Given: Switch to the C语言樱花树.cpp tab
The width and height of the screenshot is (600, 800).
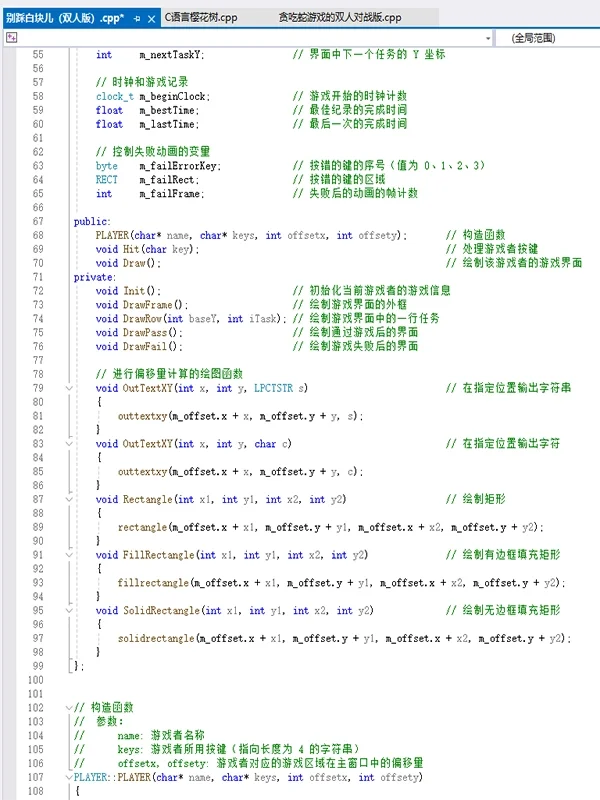Looking at the screenshot, I should [201, 17].
